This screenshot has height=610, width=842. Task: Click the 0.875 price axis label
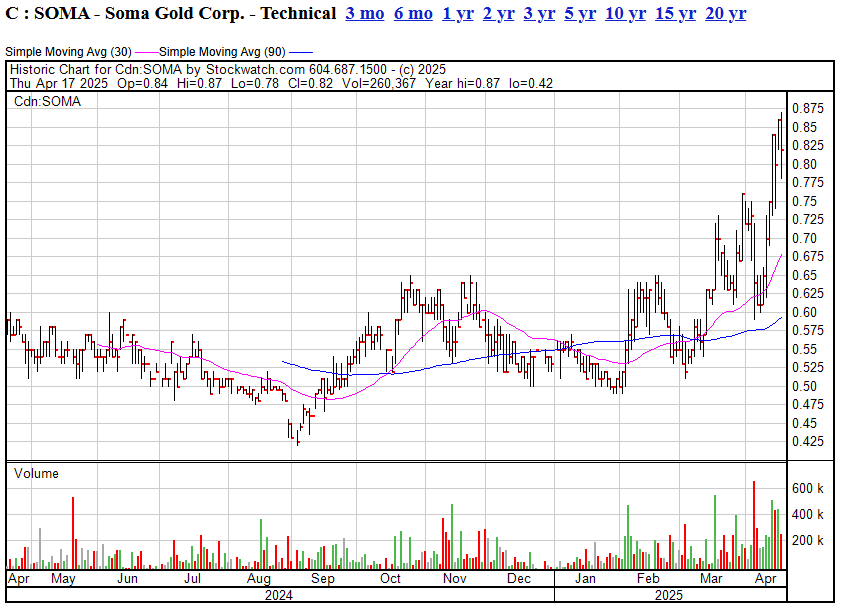pyautogui.click(x=808, y=108)
